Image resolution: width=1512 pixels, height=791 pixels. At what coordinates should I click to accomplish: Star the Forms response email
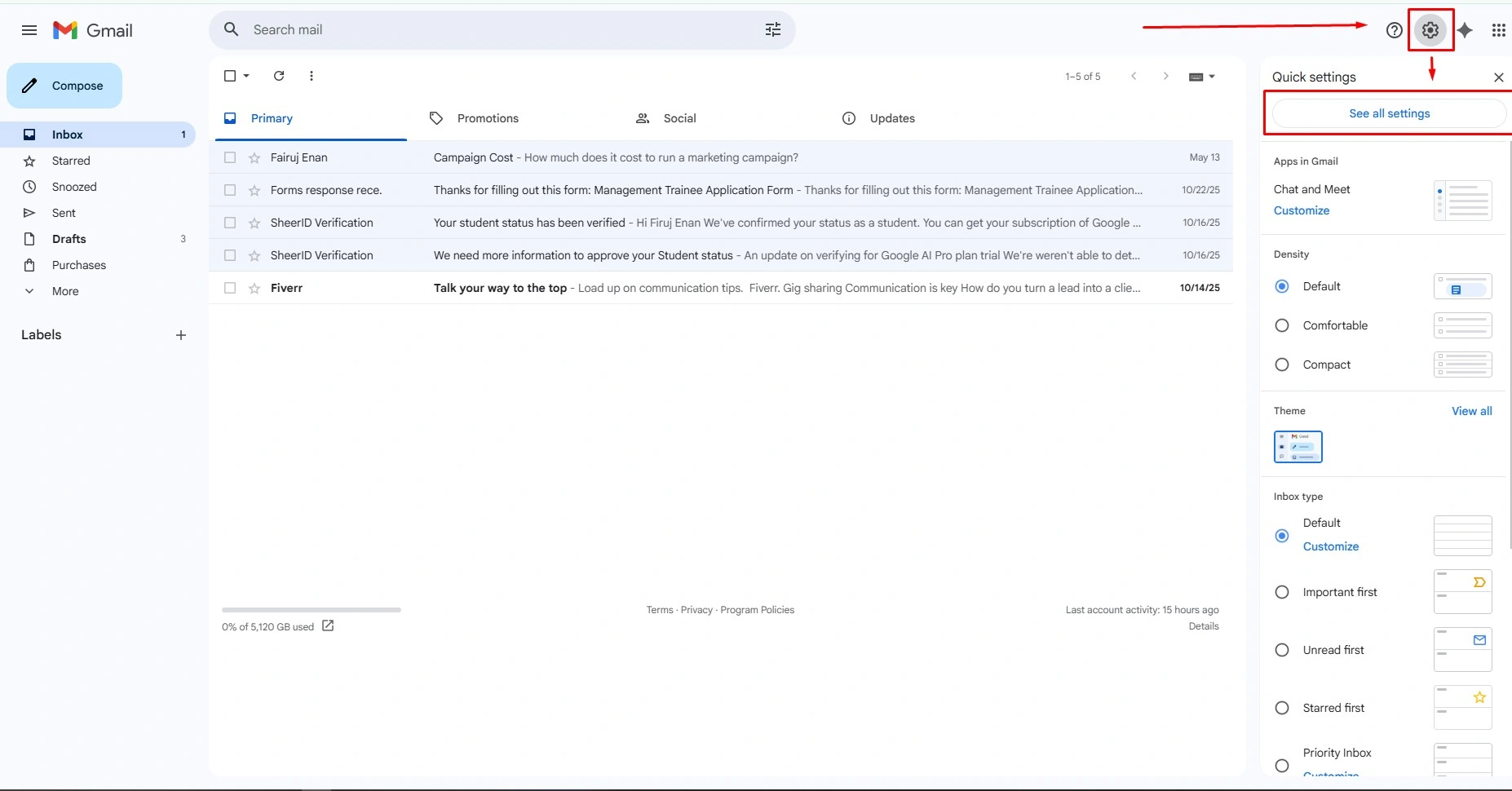point(254,190)
